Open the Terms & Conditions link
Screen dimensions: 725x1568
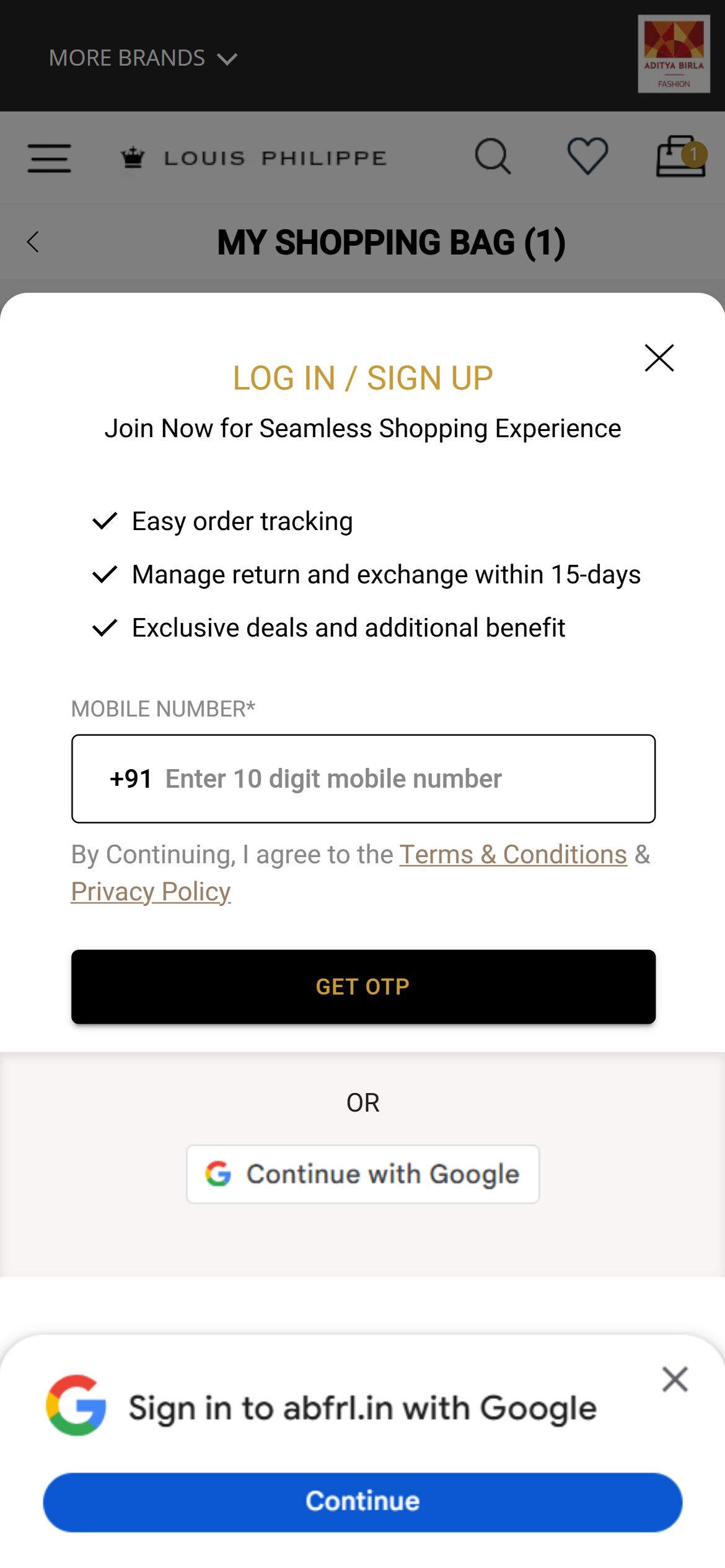[x=513, y=855]
